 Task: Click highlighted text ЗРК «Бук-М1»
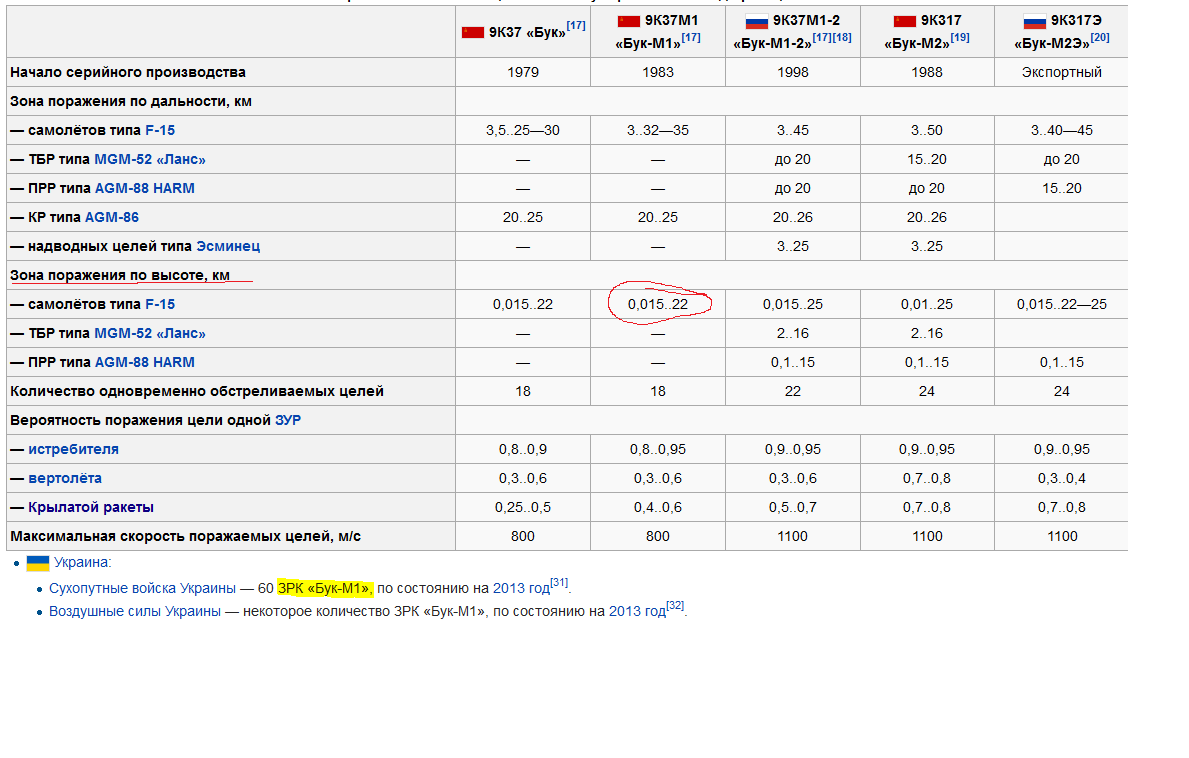[325, 588]
